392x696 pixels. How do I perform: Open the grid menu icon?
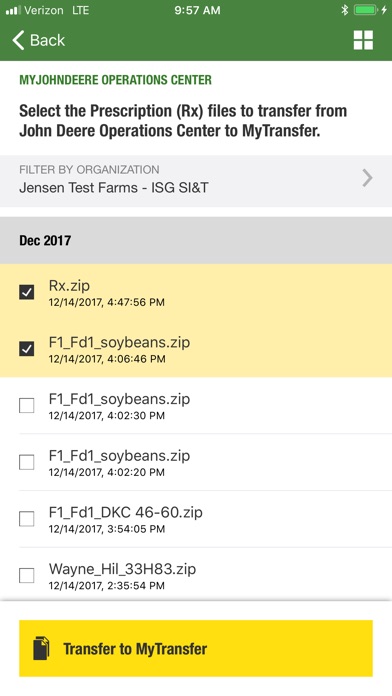click(x=363, y=40)
